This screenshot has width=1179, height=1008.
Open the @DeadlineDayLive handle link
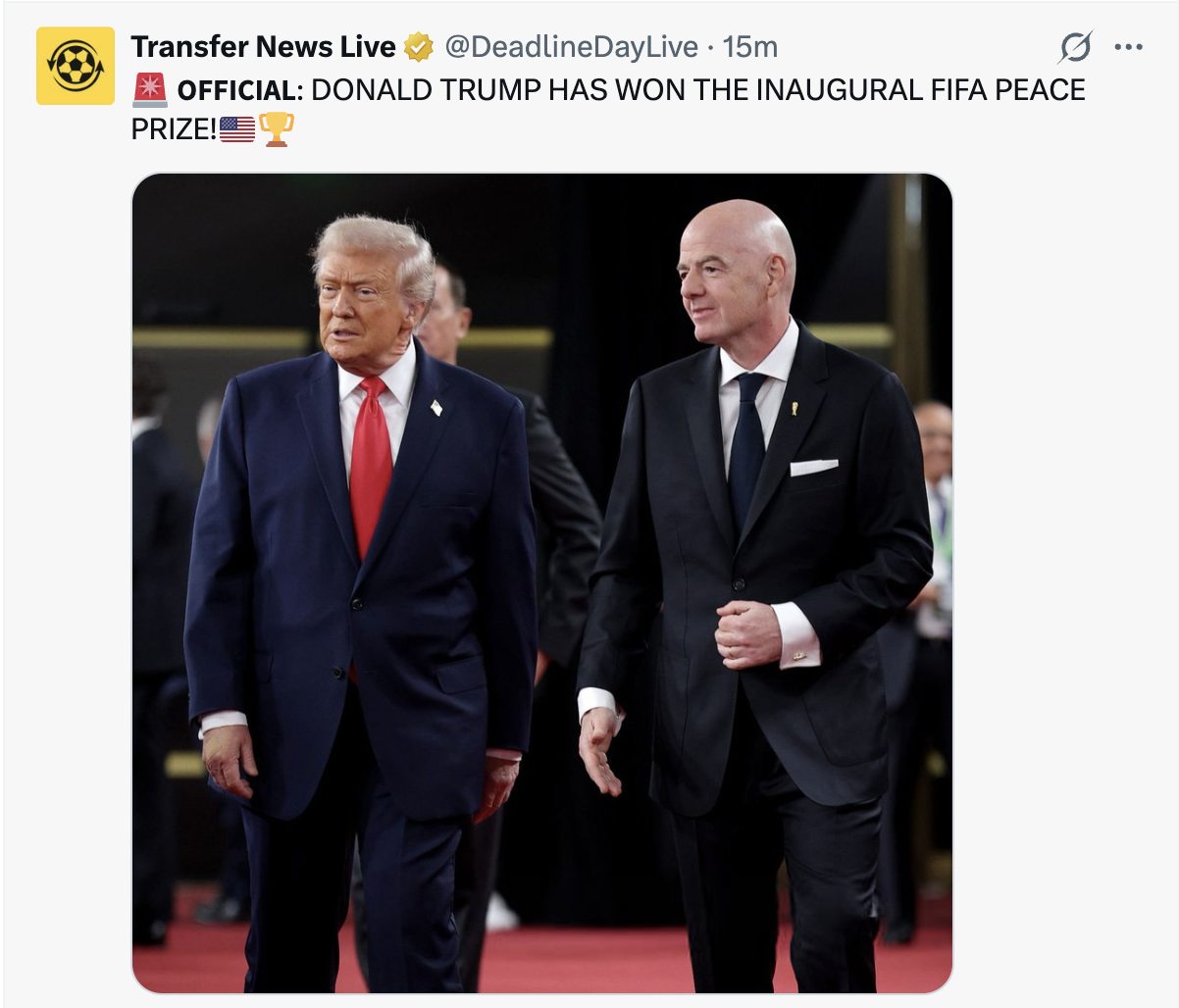click(572, 47)
